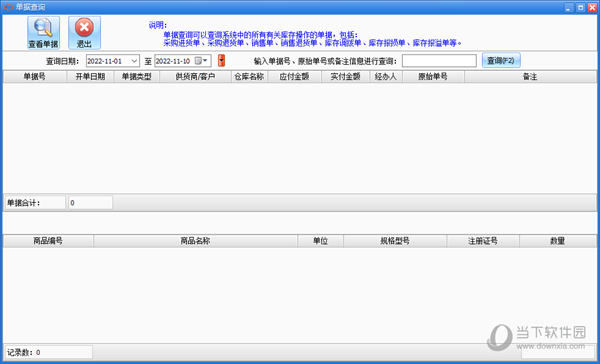Open the end date calendar picker
Screen dimensions: 600x364
(201, 60)
